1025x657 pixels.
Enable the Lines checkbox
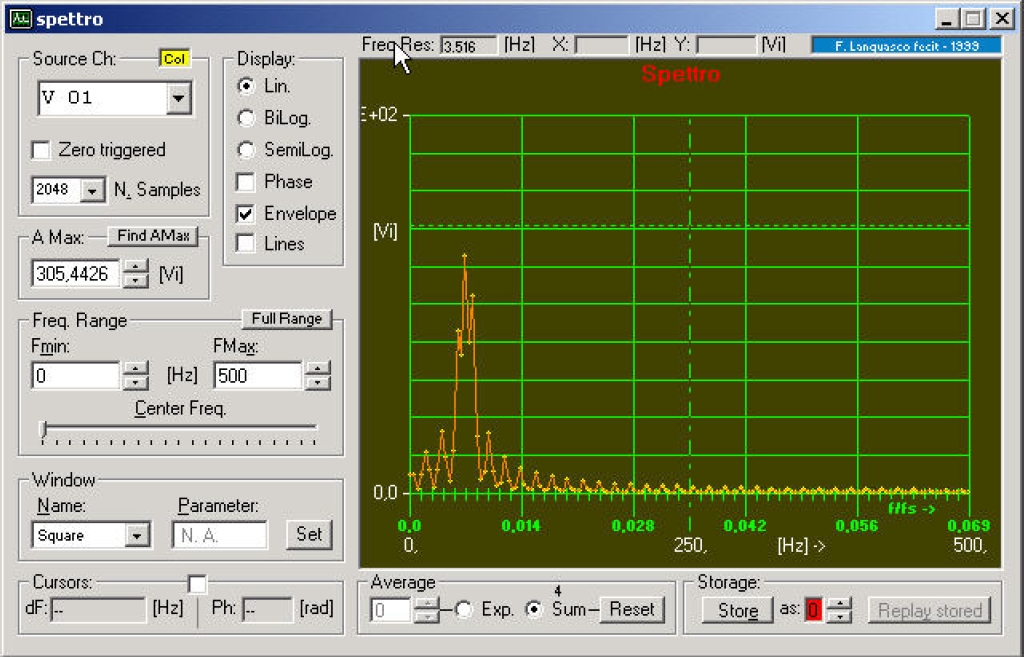[x=246, y=244]
